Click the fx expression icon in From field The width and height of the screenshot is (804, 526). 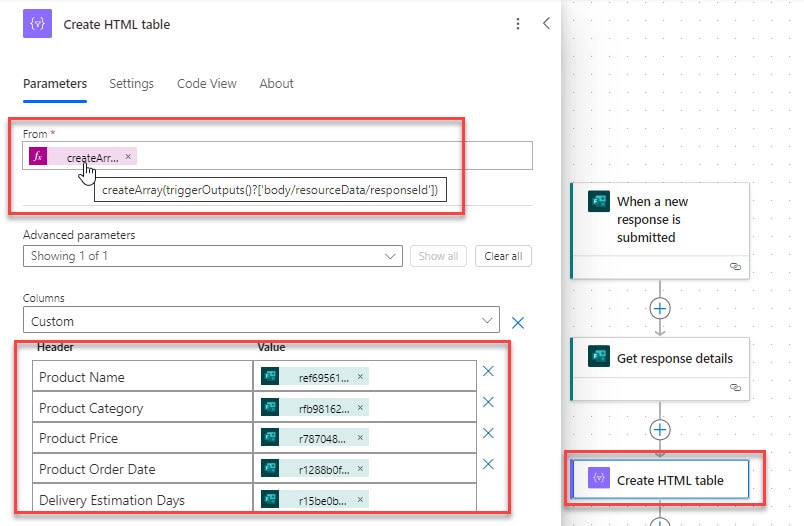tap(38, 156)
